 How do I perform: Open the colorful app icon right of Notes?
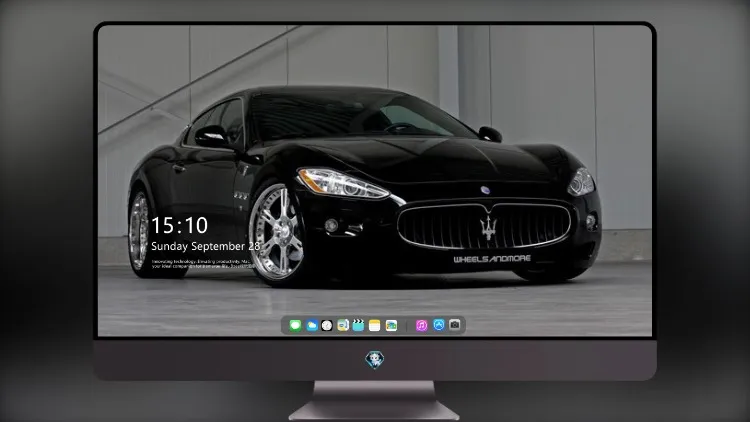pos(391,325)
